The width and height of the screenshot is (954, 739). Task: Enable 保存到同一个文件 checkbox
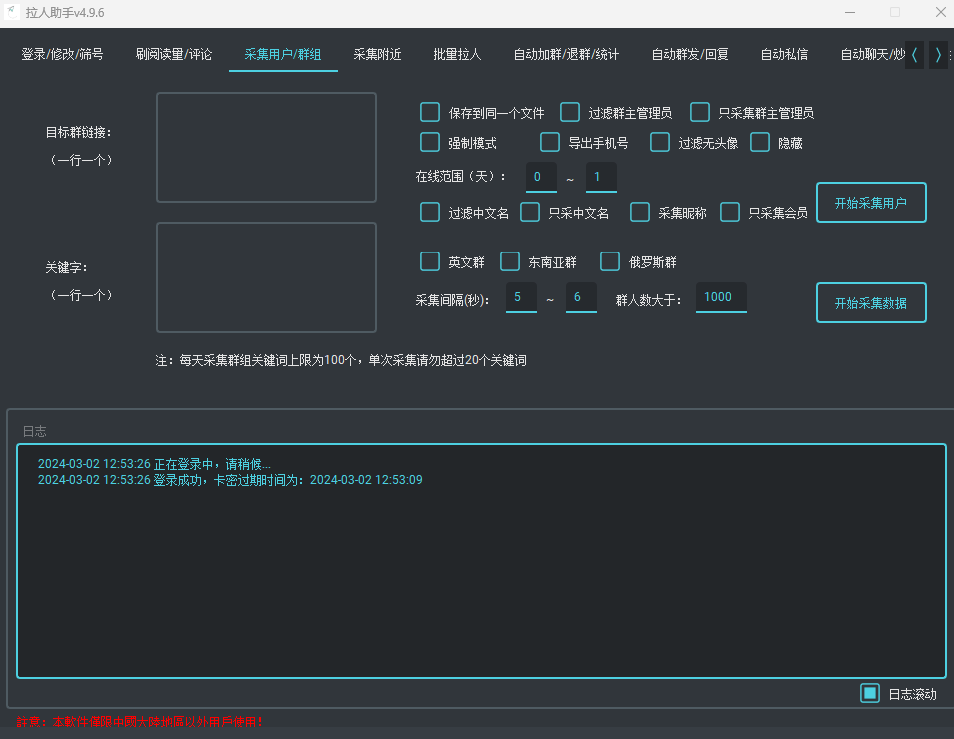[x=430, y=112]
